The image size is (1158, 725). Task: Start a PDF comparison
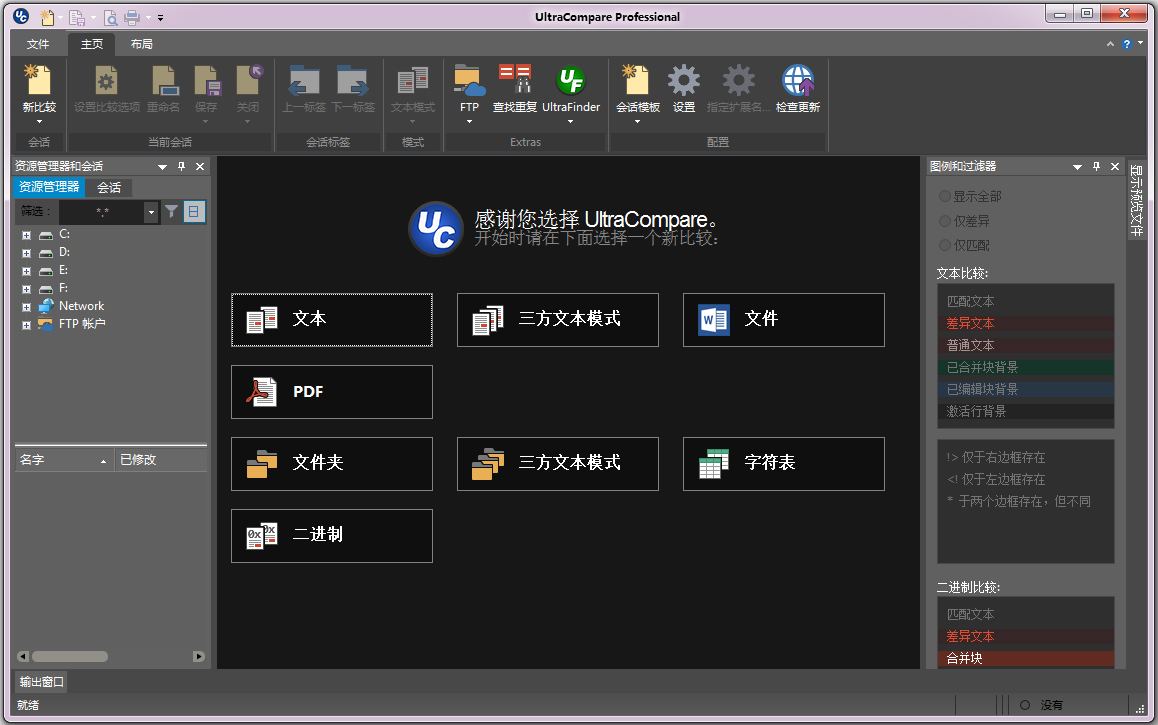332,392
